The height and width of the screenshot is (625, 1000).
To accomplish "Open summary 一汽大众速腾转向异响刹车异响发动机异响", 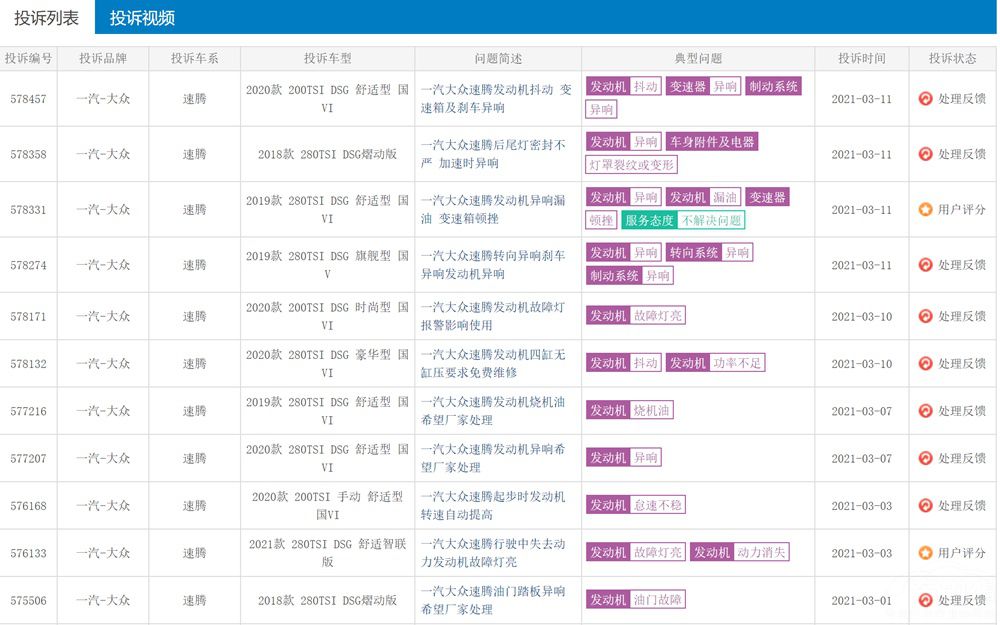I will click(493, 265).
